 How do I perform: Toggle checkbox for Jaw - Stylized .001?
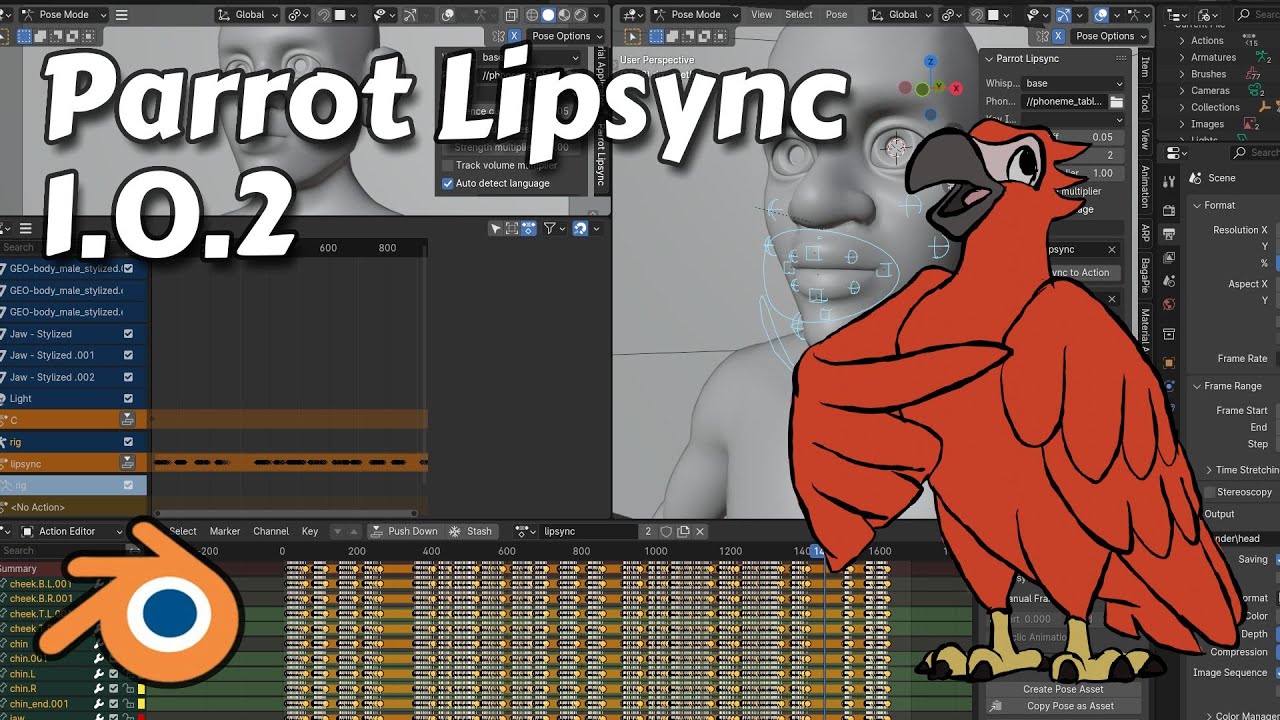click(x=128, y=355)
